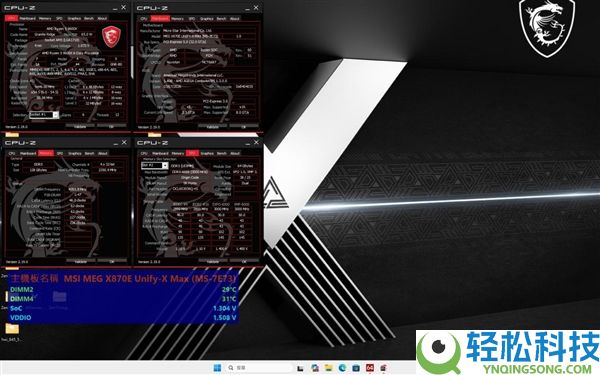600x375 pixels.
Task: Open Graphics tab in the CPU-tab window
Action: pos(74,18)
